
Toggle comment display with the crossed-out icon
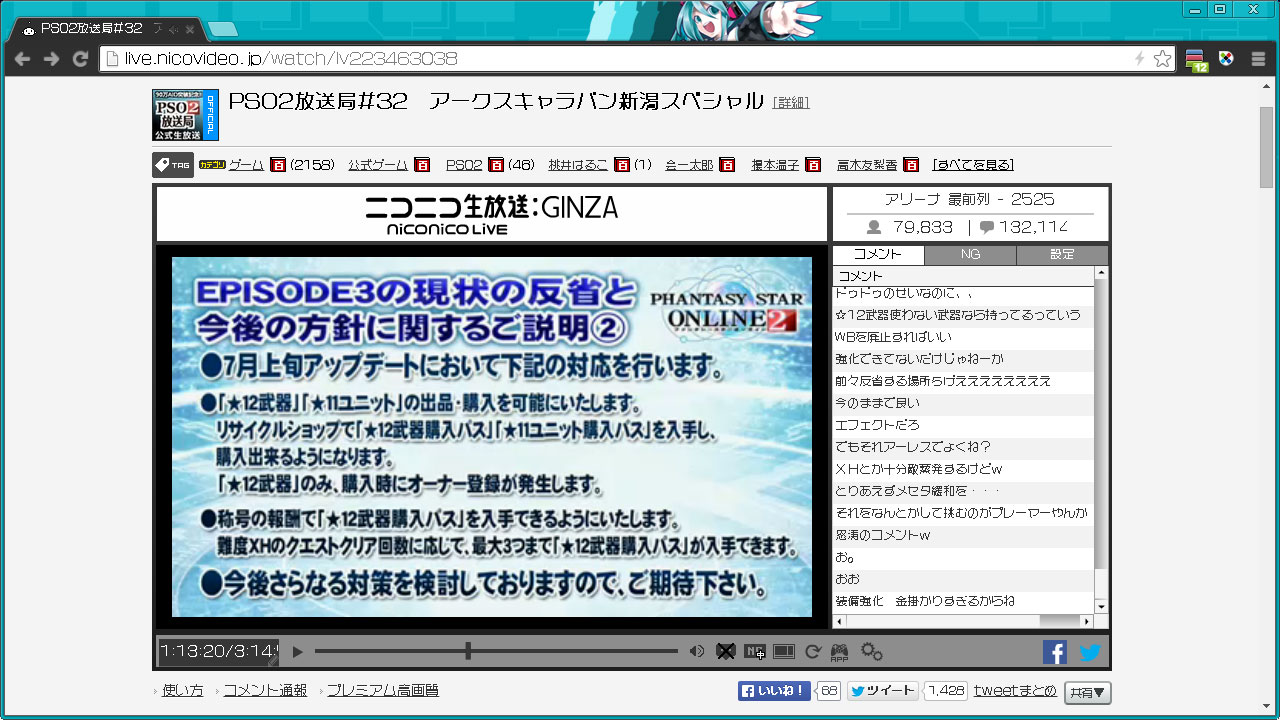pyautogui.click(x=725, y=652)
